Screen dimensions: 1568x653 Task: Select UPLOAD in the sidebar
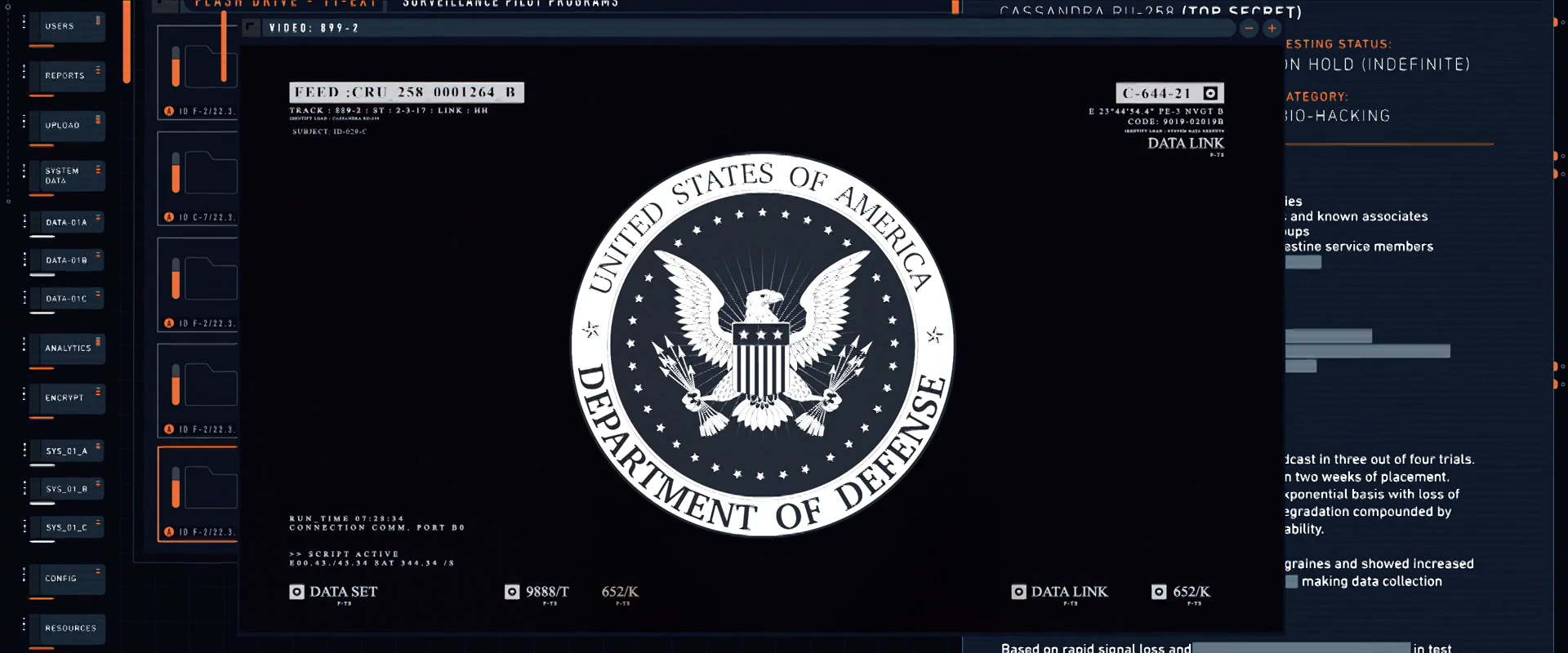(x=67, y=126)
